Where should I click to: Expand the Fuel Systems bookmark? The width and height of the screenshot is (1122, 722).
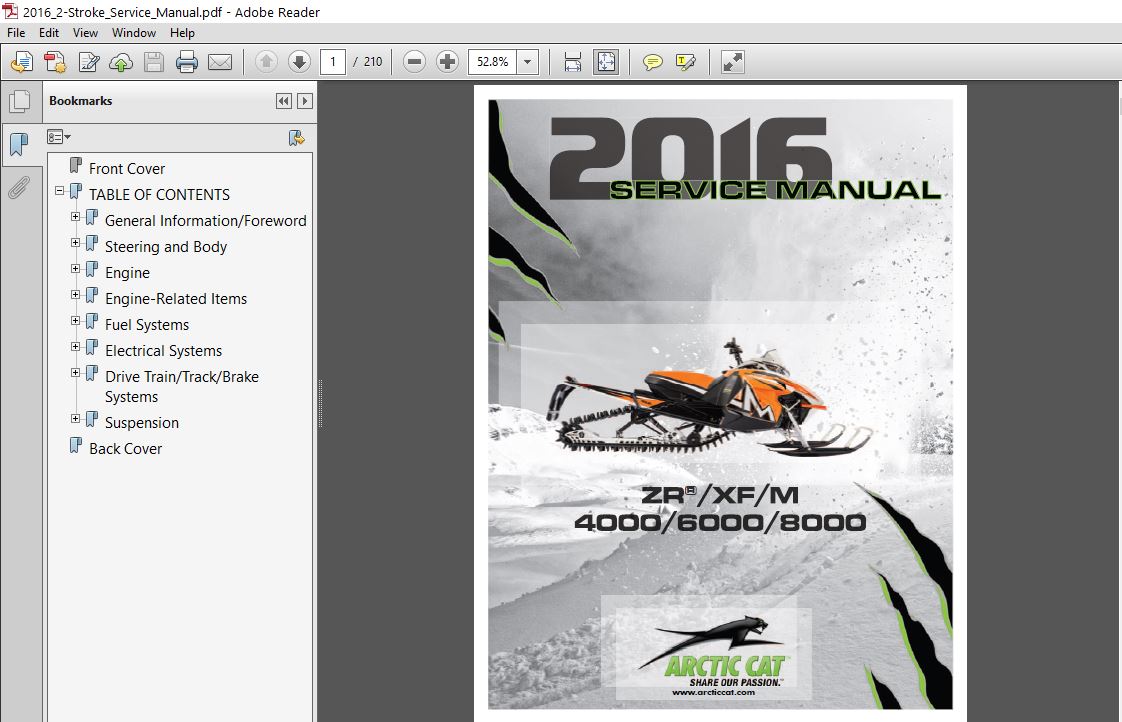[75, 321]
